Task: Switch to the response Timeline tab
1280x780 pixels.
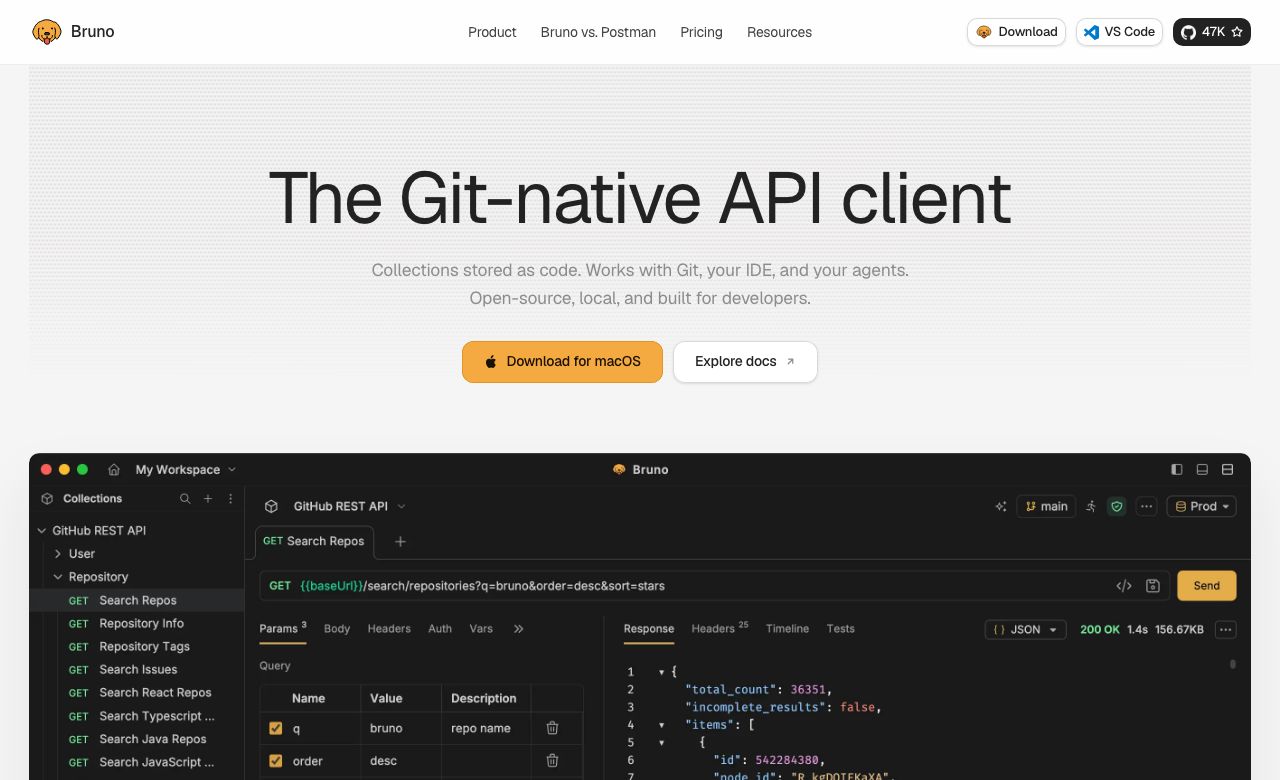Action: tap(787, 629)
